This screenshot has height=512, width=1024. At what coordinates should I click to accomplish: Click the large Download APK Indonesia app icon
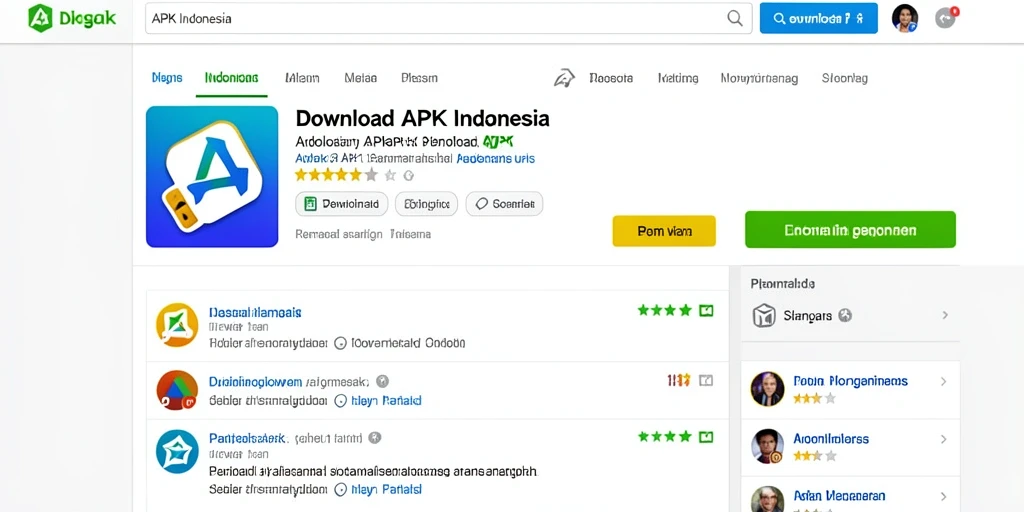212,177
